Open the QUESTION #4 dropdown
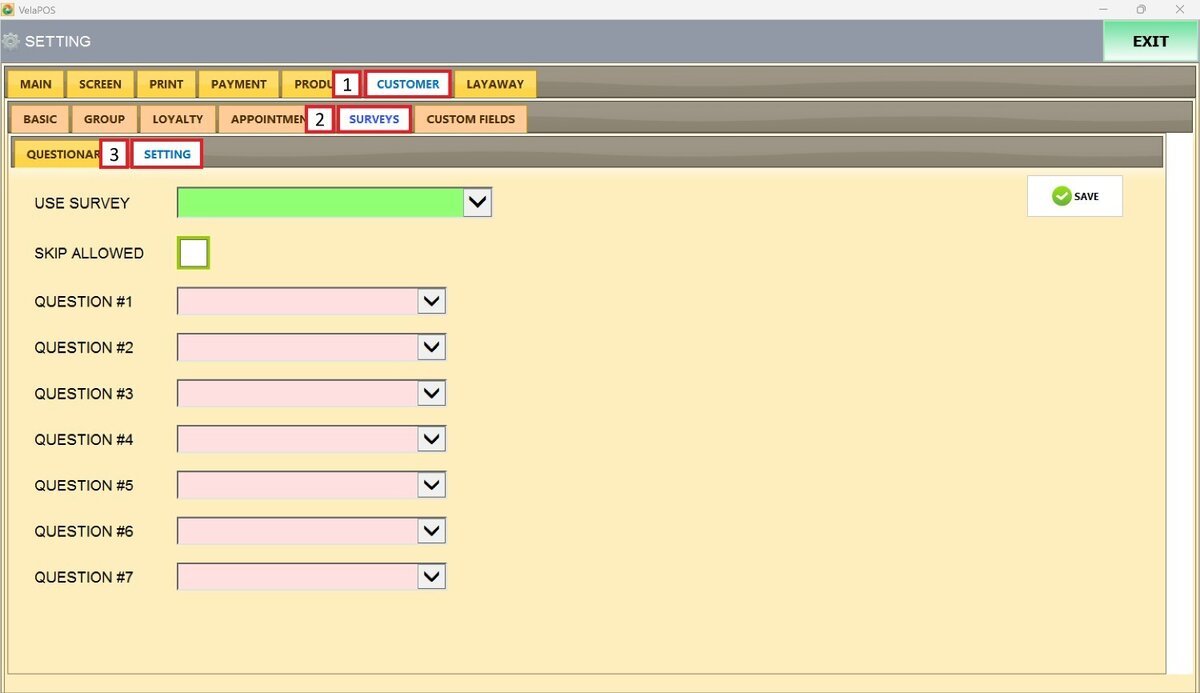This screenshot has width=1200, height=693. coord(431,439)
